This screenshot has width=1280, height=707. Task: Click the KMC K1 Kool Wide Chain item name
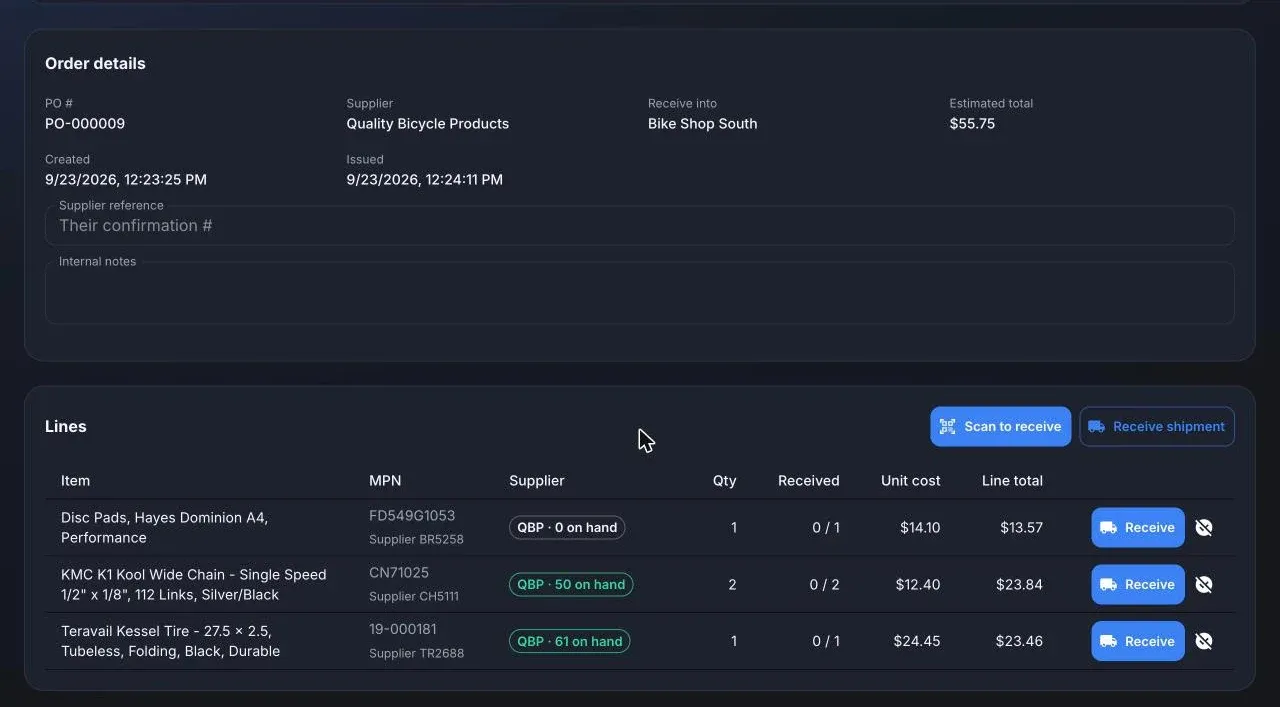194,584
